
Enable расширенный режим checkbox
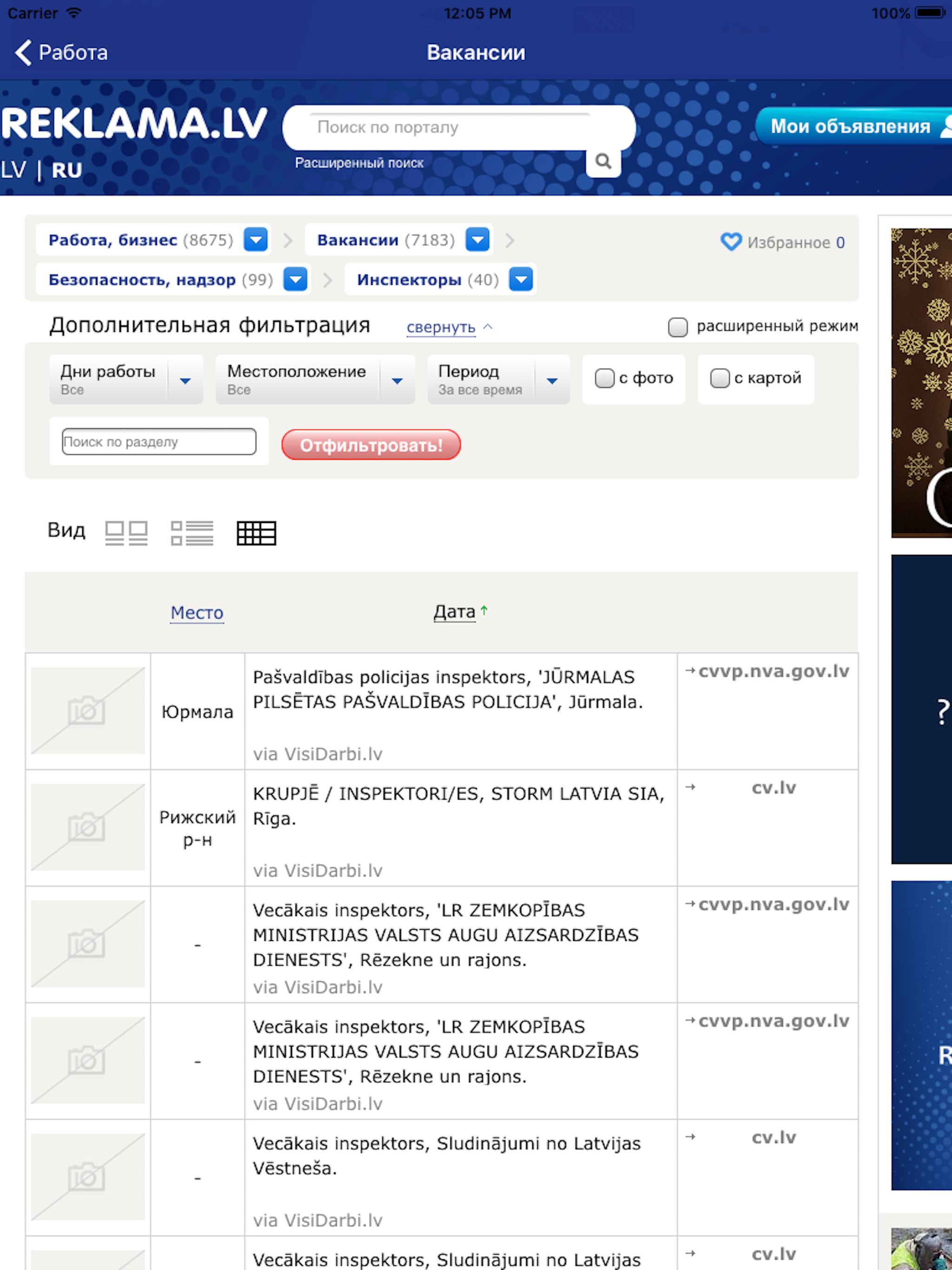[x=678, y=327]
